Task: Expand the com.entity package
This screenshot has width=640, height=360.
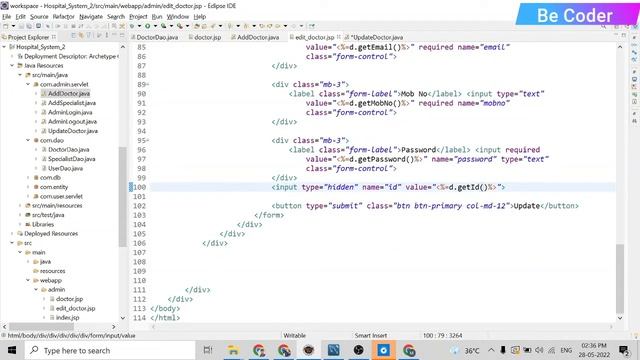Action: click(28, 187)
